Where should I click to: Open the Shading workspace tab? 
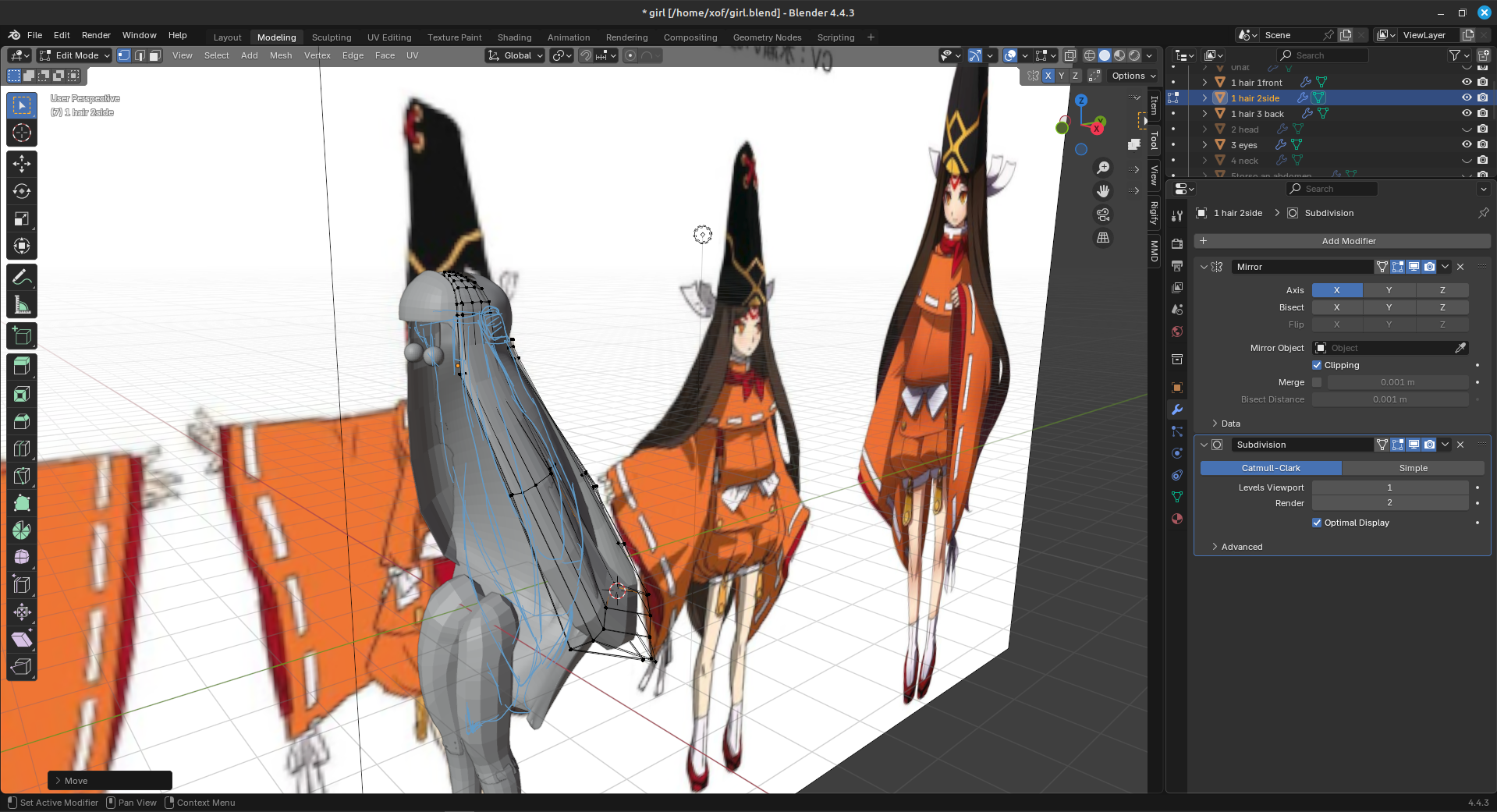point(515,37)
